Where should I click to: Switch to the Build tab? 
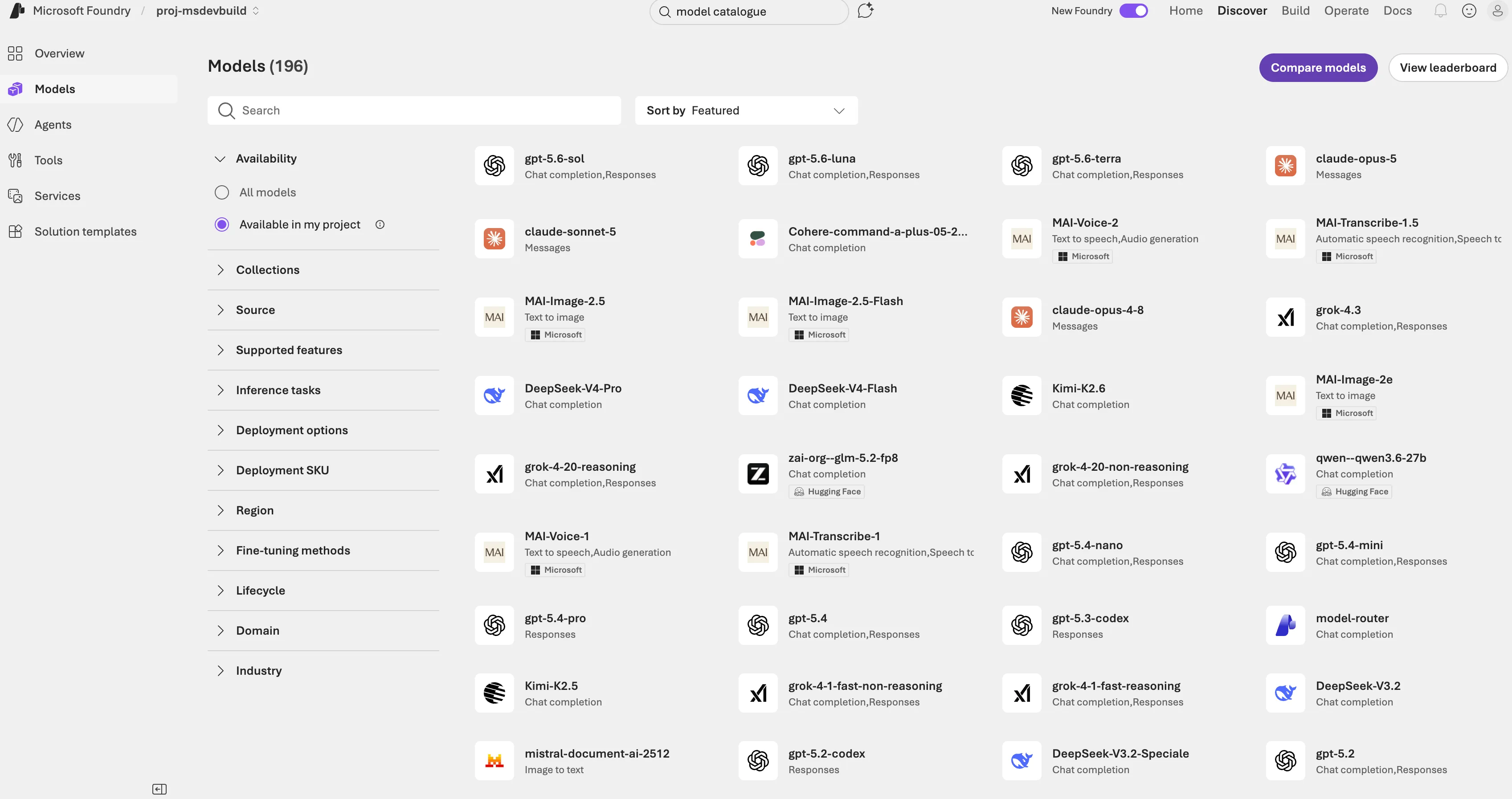pos(1295,11)
